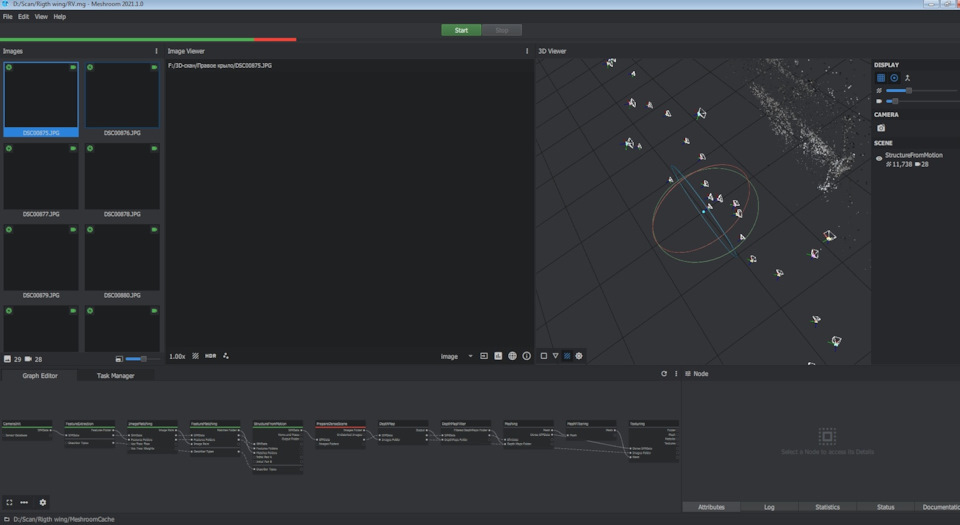
Task: Select thumbnail DSC00880.JPG
Action: 122,261
